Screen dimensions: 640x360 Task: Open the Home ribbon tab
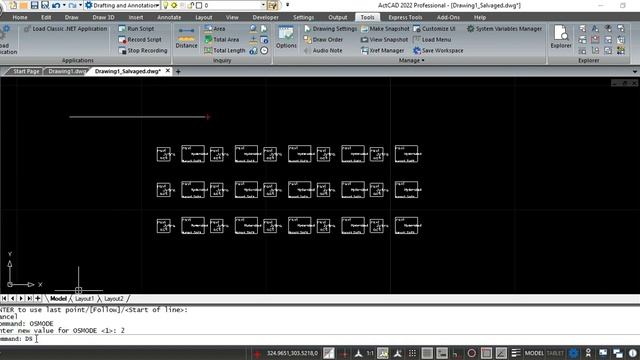tap(20, 17)
